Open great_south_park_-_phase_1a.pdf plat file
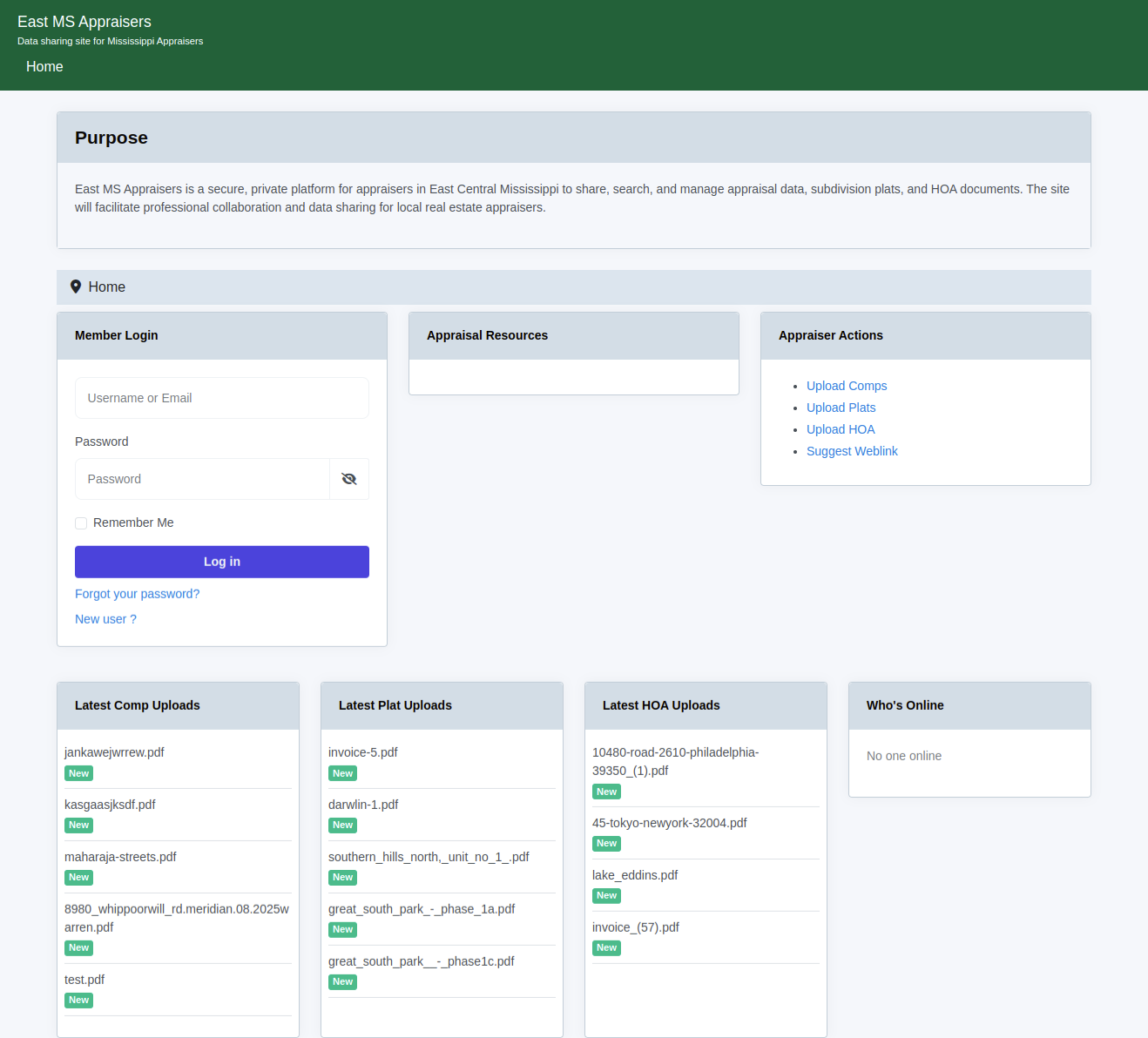The image size is (1148, 1038). pyautogui.click(x=422, y=909)
